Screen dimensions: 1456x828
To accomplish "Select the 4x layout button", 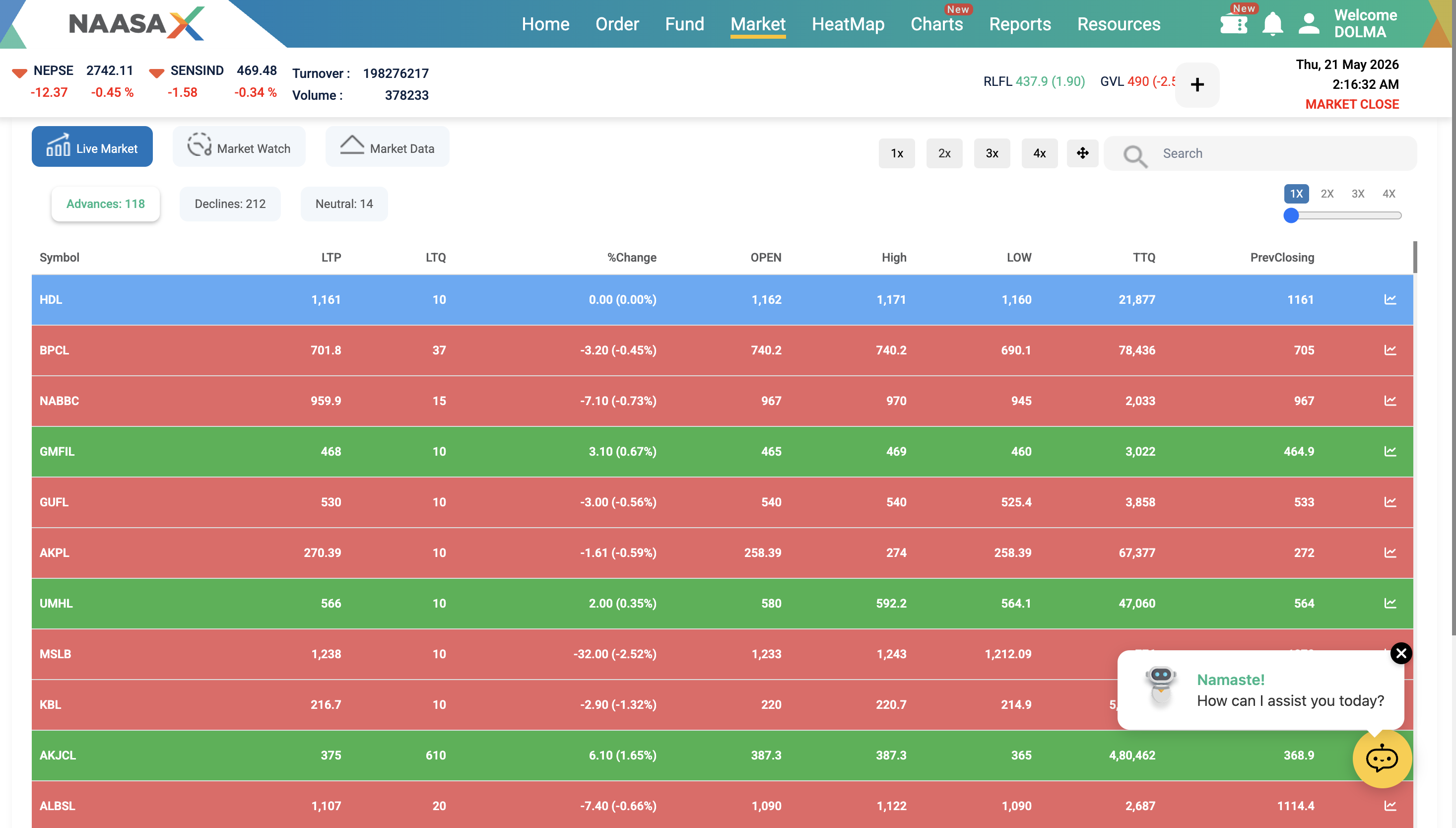I will (1039, 153).
